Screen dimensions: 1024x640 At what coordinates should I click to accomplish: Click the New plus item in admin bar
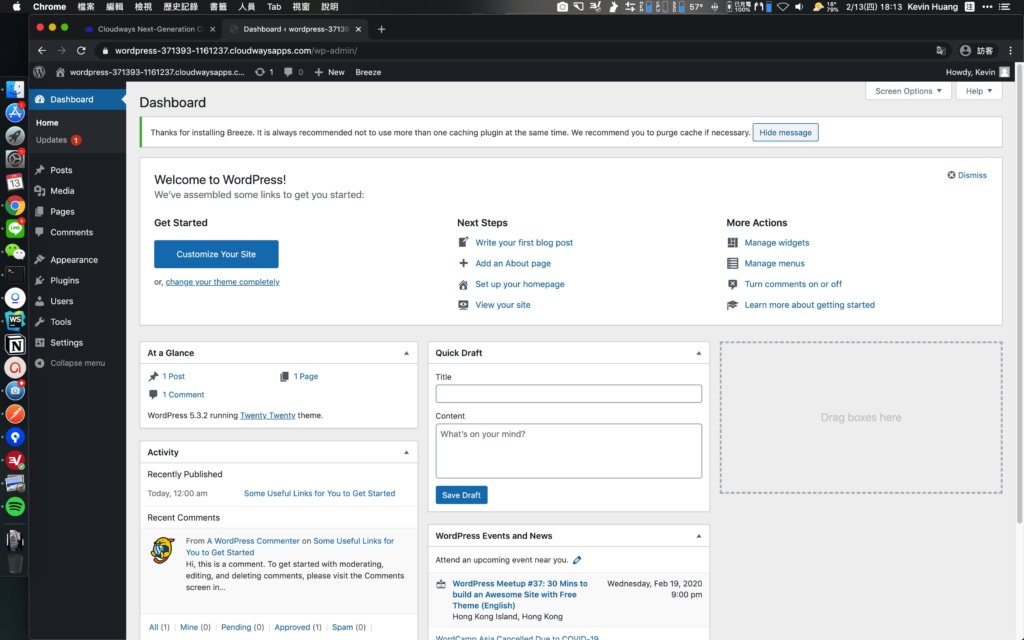click(329, 72)
